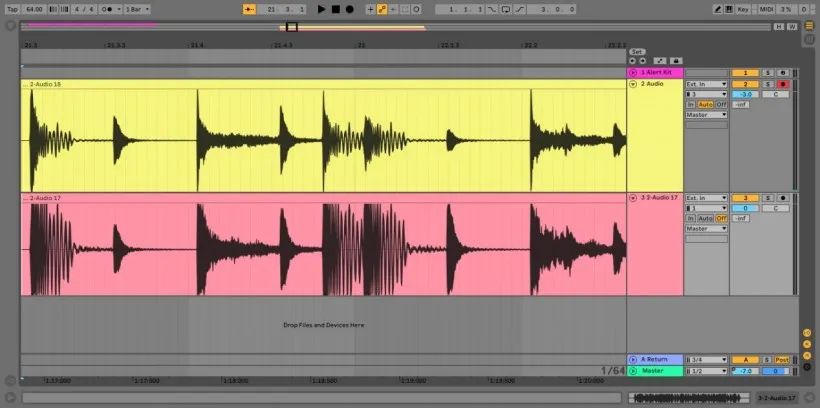Select the tempo field reading 64.00
Image resolution: width=820 pixels, height=408 pixels.
click(34, 9)
